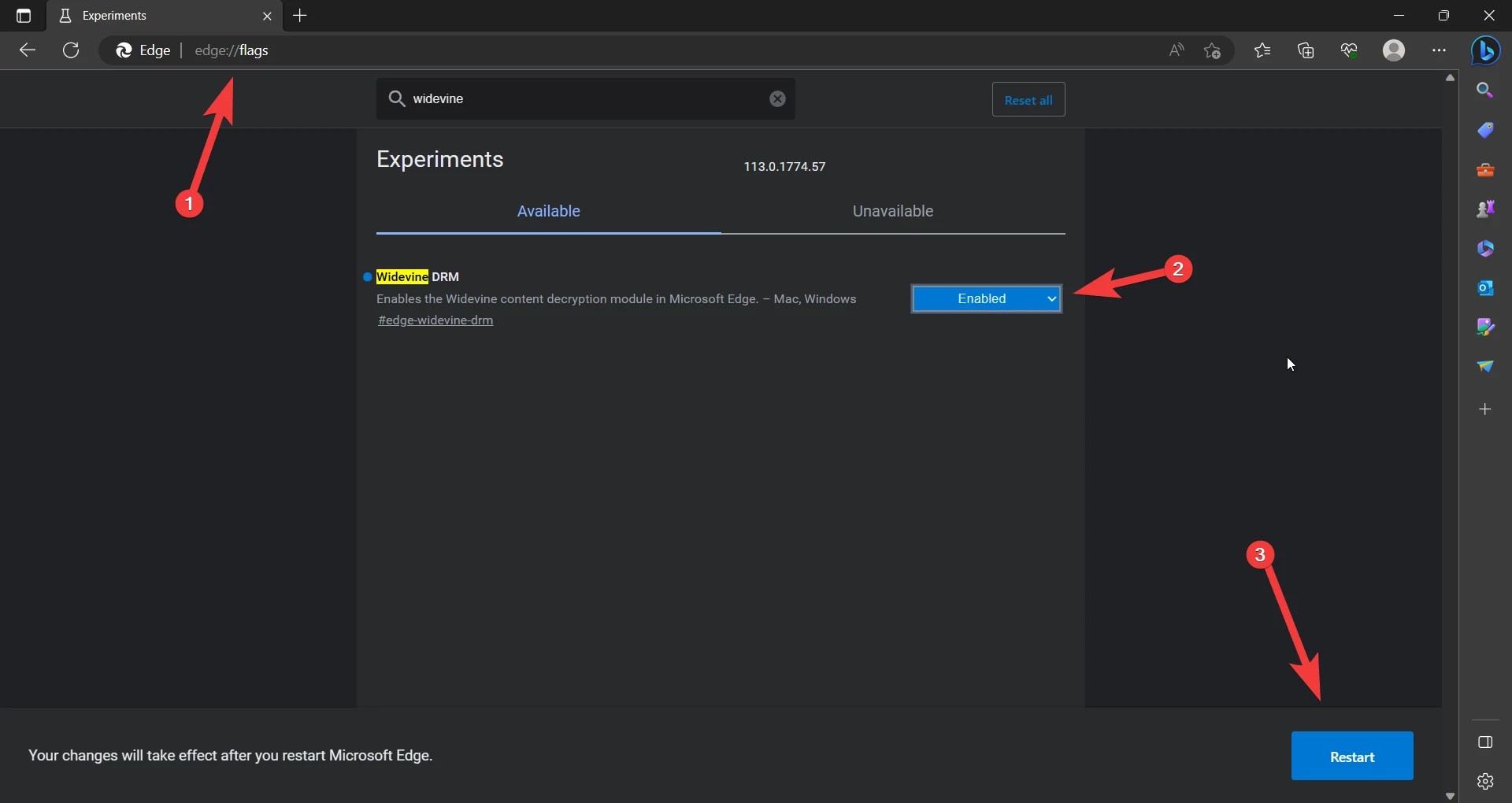Clear the widevine search field
This screenshot has height=803, width=1512.
coord(777,98)
